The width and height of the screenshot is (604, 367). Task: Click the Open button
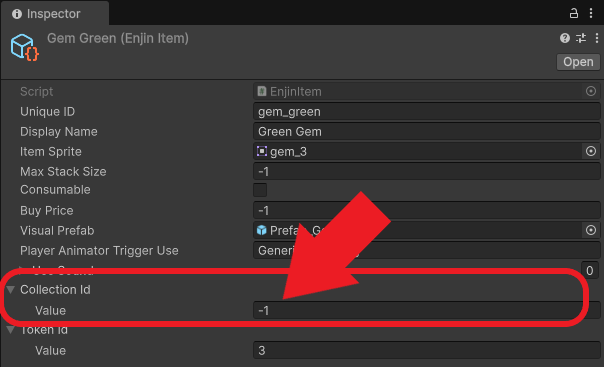[x=578, y=62]
